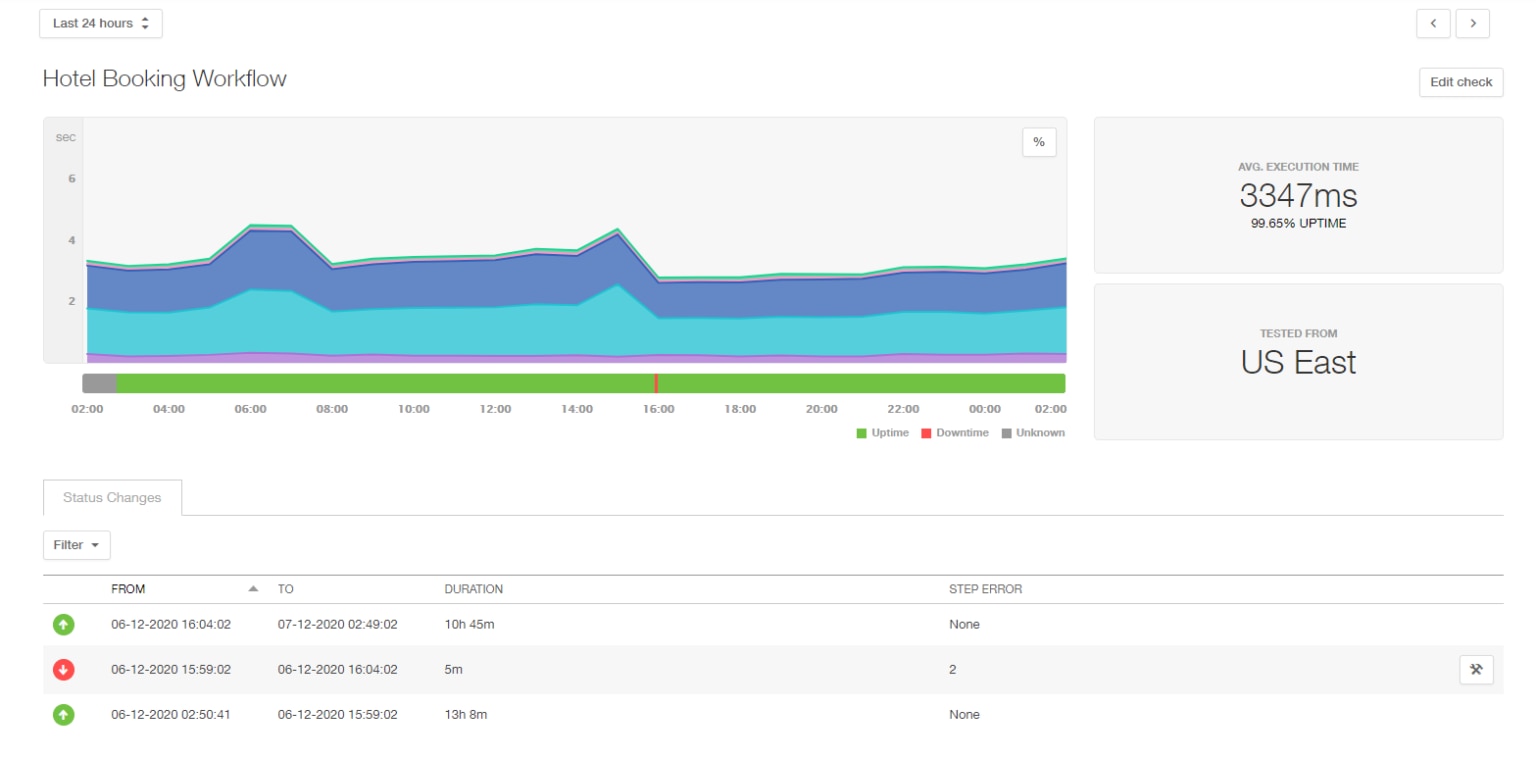Click the green up-status icon on bottom row
Image resolution: width=1536 pixels, height=759 pixels.
[63, 714]
